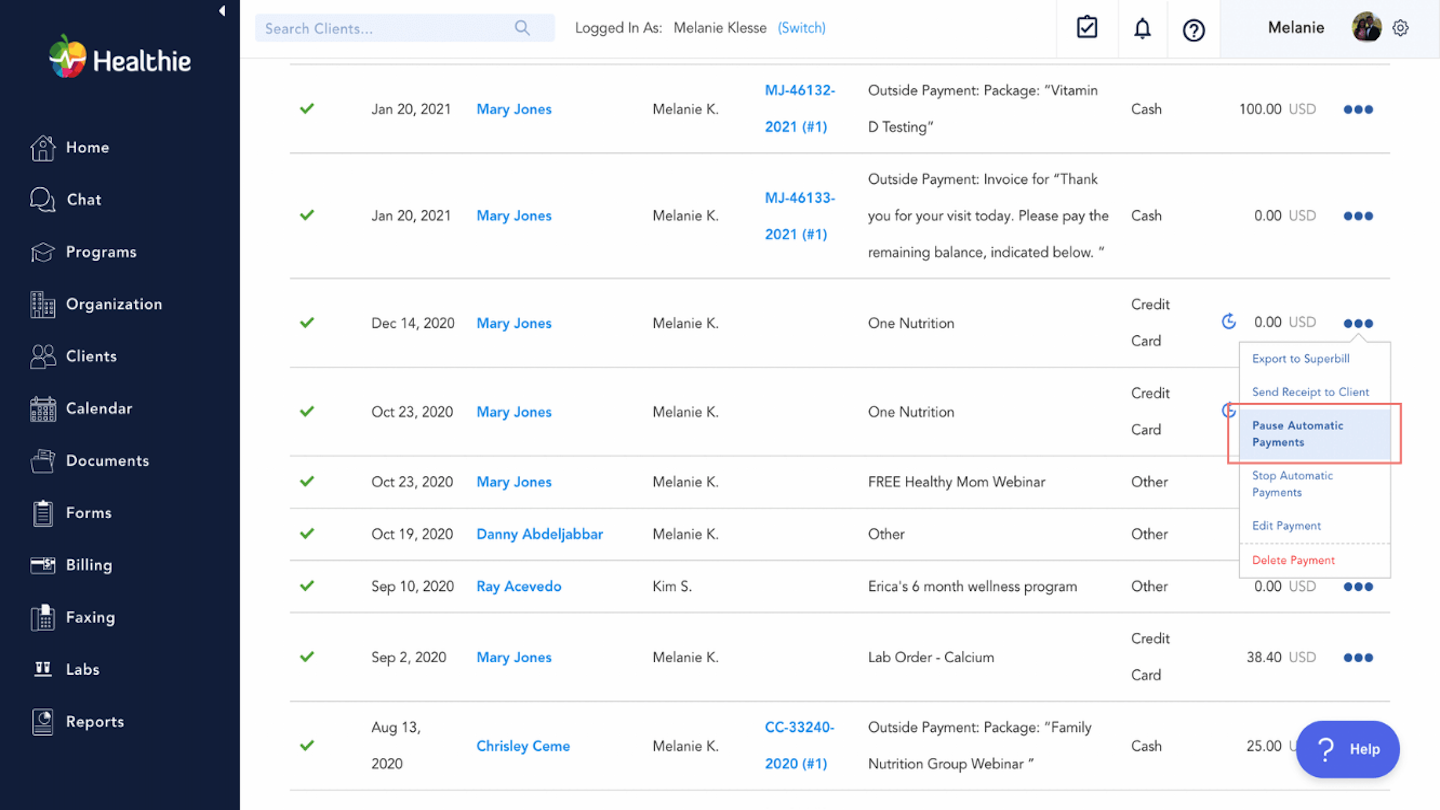Open Danny Abdeljabbar client link
Image resolution: width=1440 pixels, height=810 pixels.
(539, 534)
